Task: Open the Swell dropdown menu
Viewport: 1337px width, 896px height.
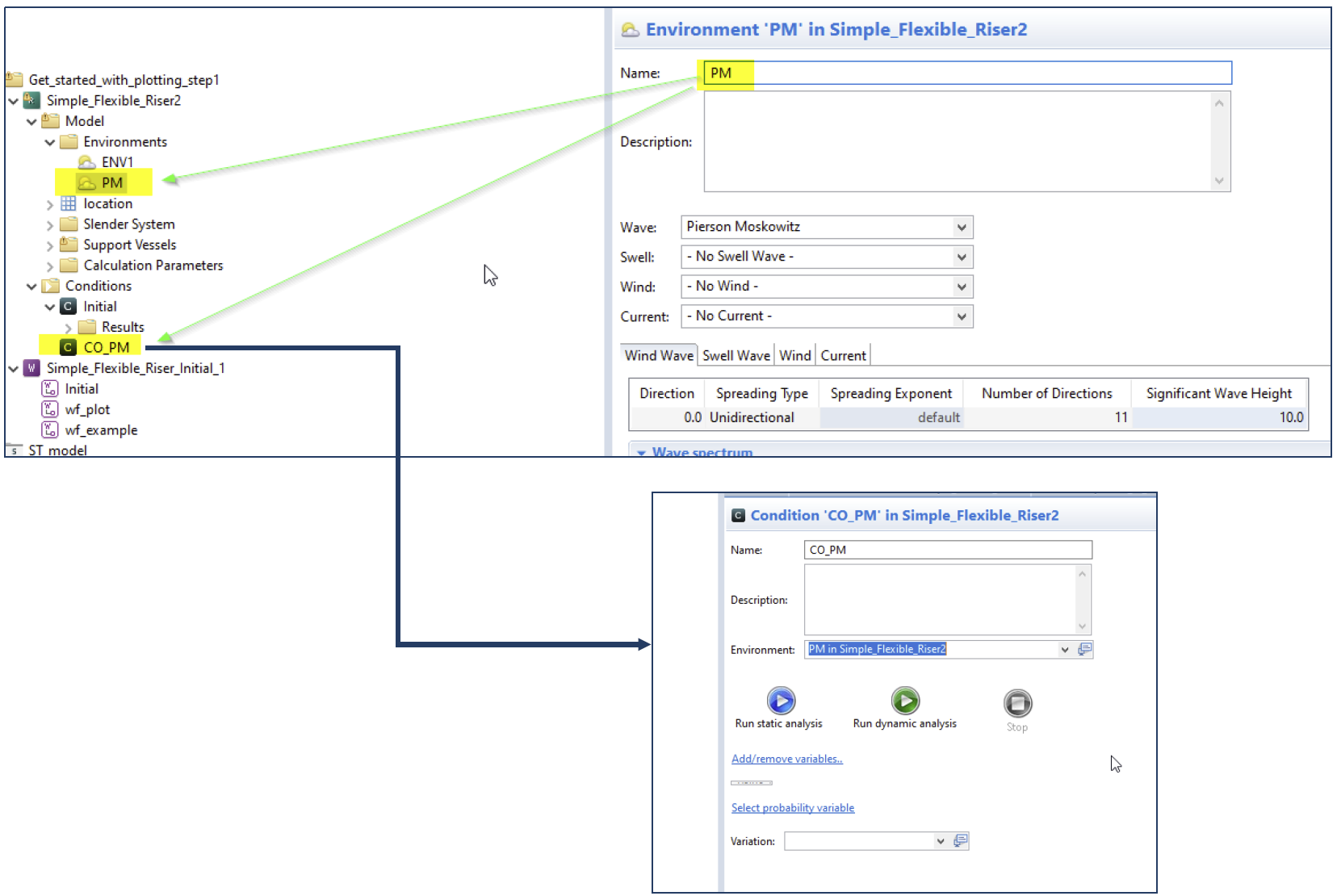Action: [961, 257]
